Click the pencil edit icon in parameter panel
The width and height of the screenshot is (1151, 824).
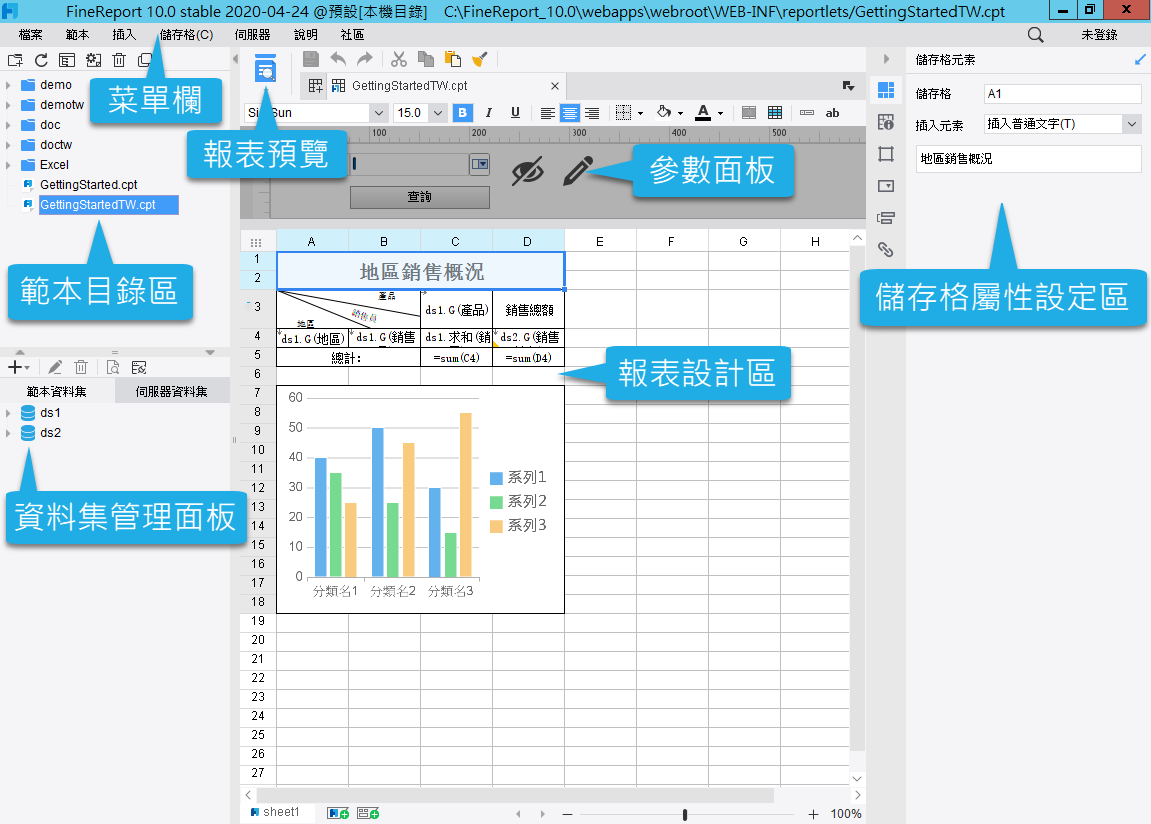coord(577,171)
